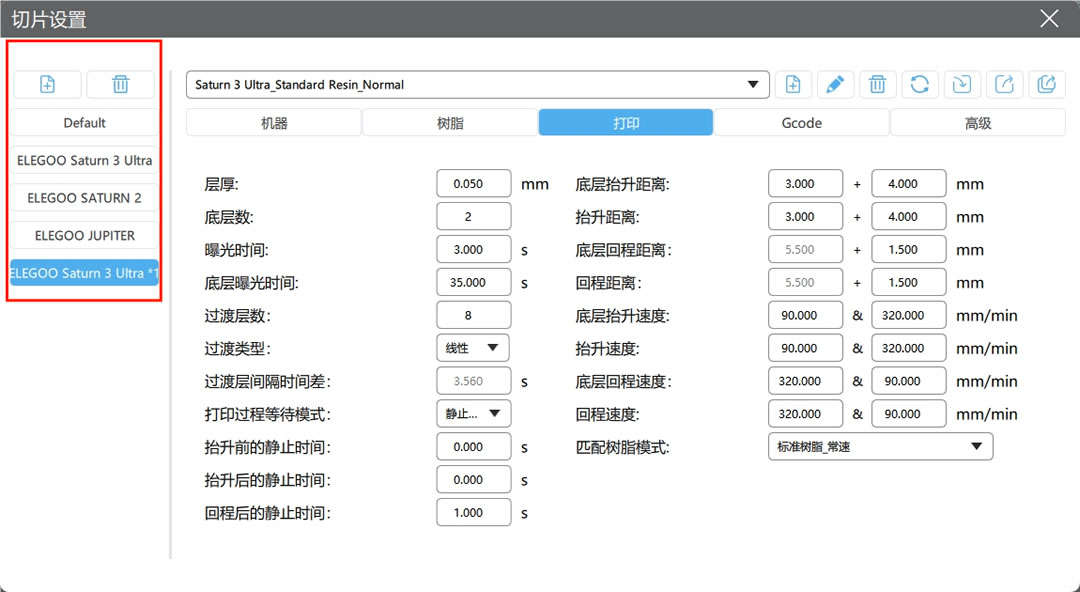
Task: Reset preset with the refresh icon
Action: pyautogui.click(x=920, y=84)
